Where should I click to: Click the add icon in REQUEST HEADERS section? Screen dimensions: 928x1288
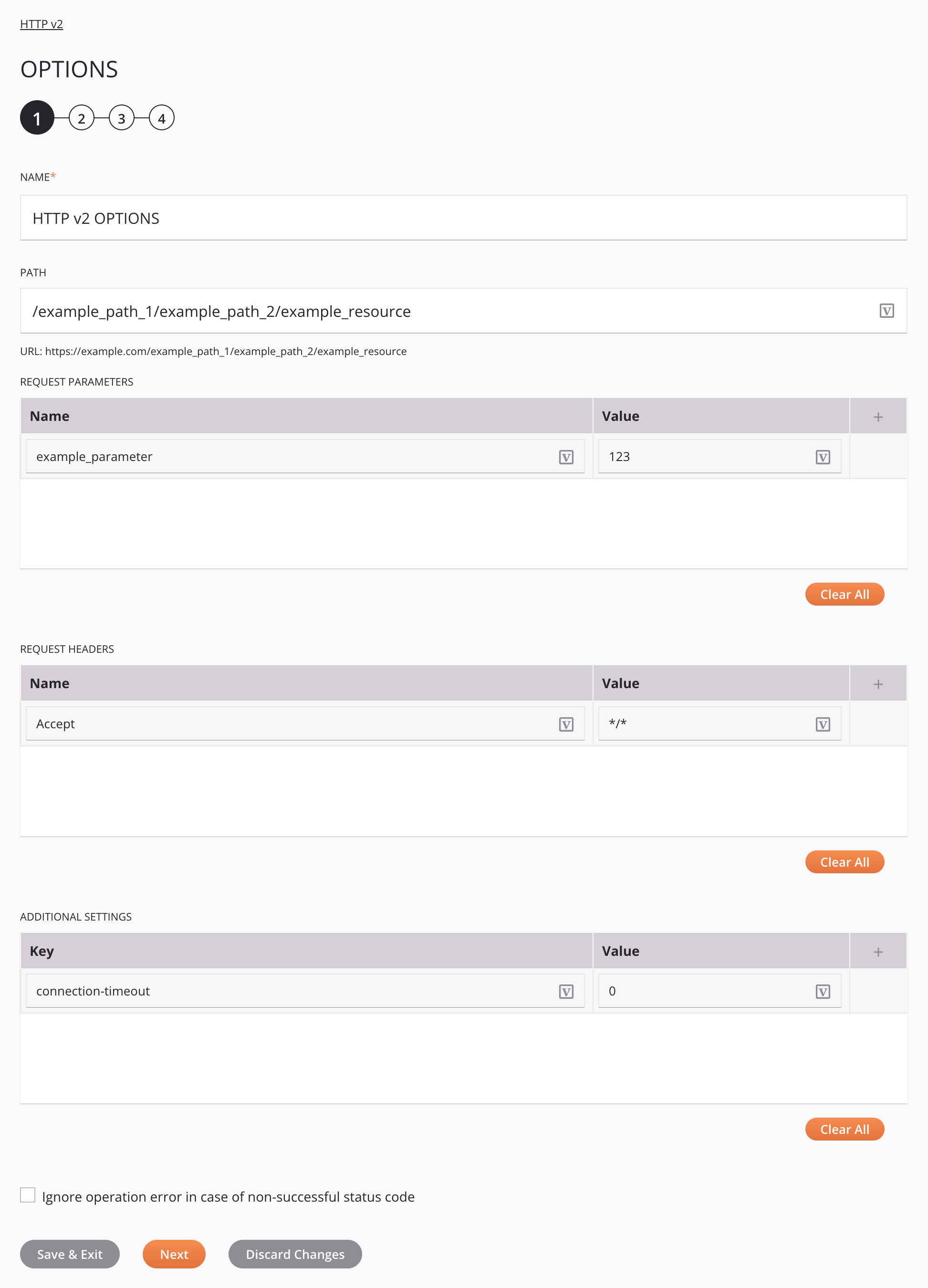(878, 683)
